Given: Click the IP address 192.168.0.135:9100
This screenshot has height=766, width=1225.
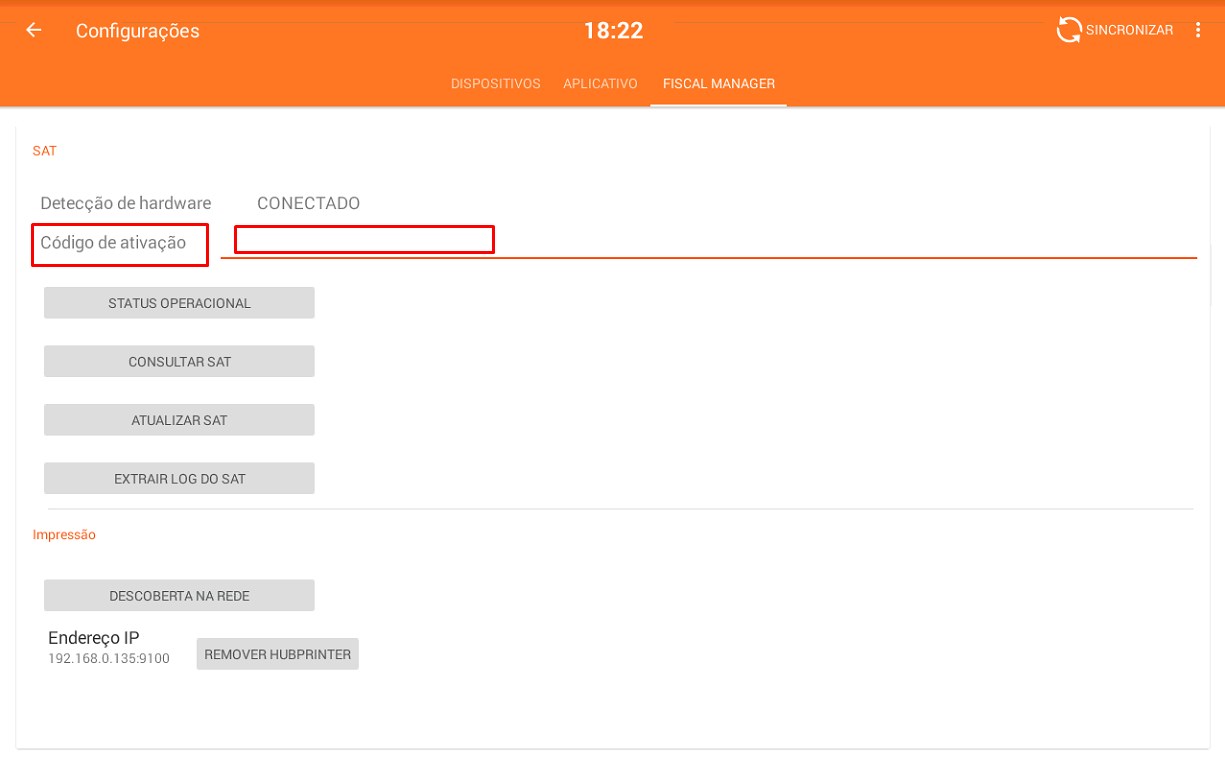Looking at the screenshot, I should point(109,659).
